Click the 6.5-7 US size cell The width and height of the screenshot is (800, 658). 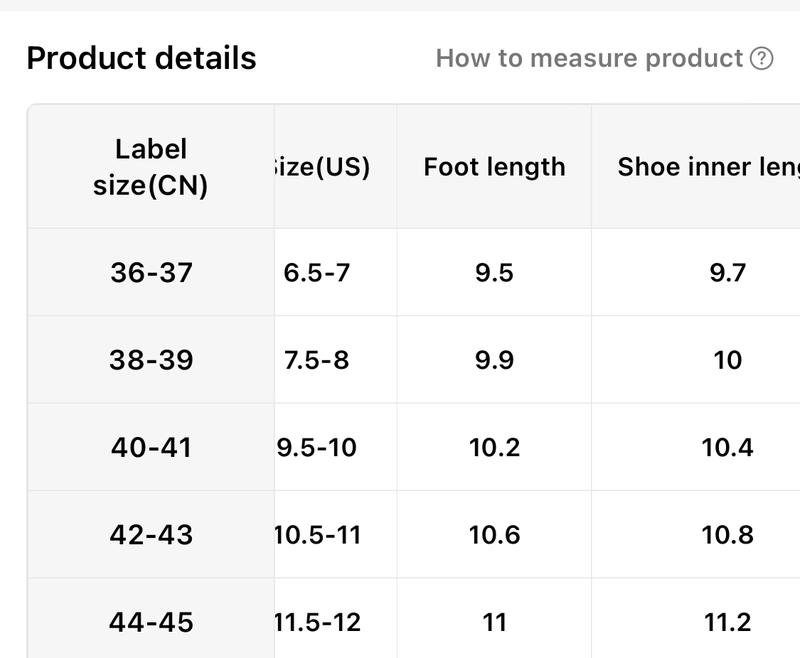click(317, 273)
